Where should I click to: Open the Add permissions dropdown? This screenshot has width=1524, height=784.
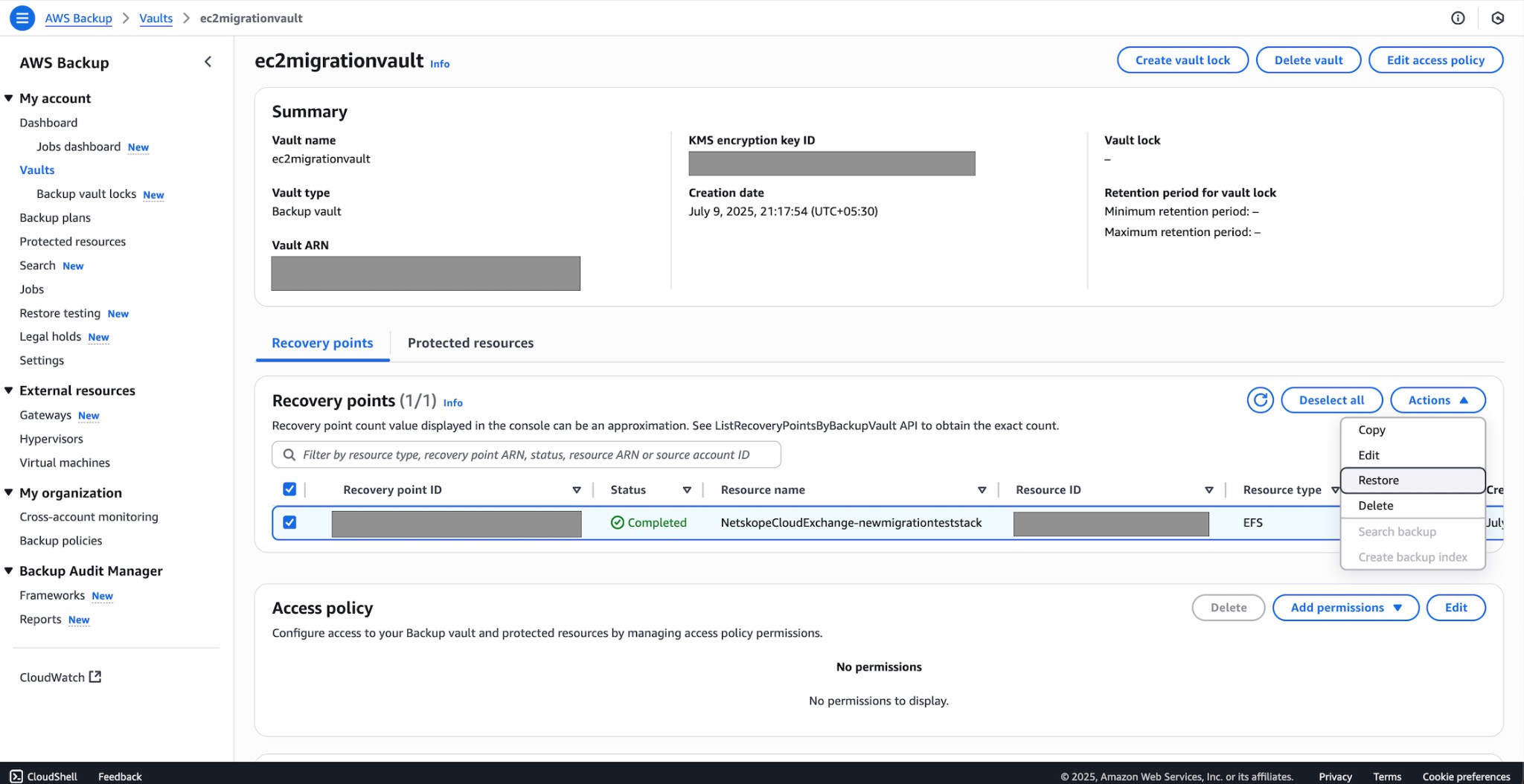pos(1345,608)
